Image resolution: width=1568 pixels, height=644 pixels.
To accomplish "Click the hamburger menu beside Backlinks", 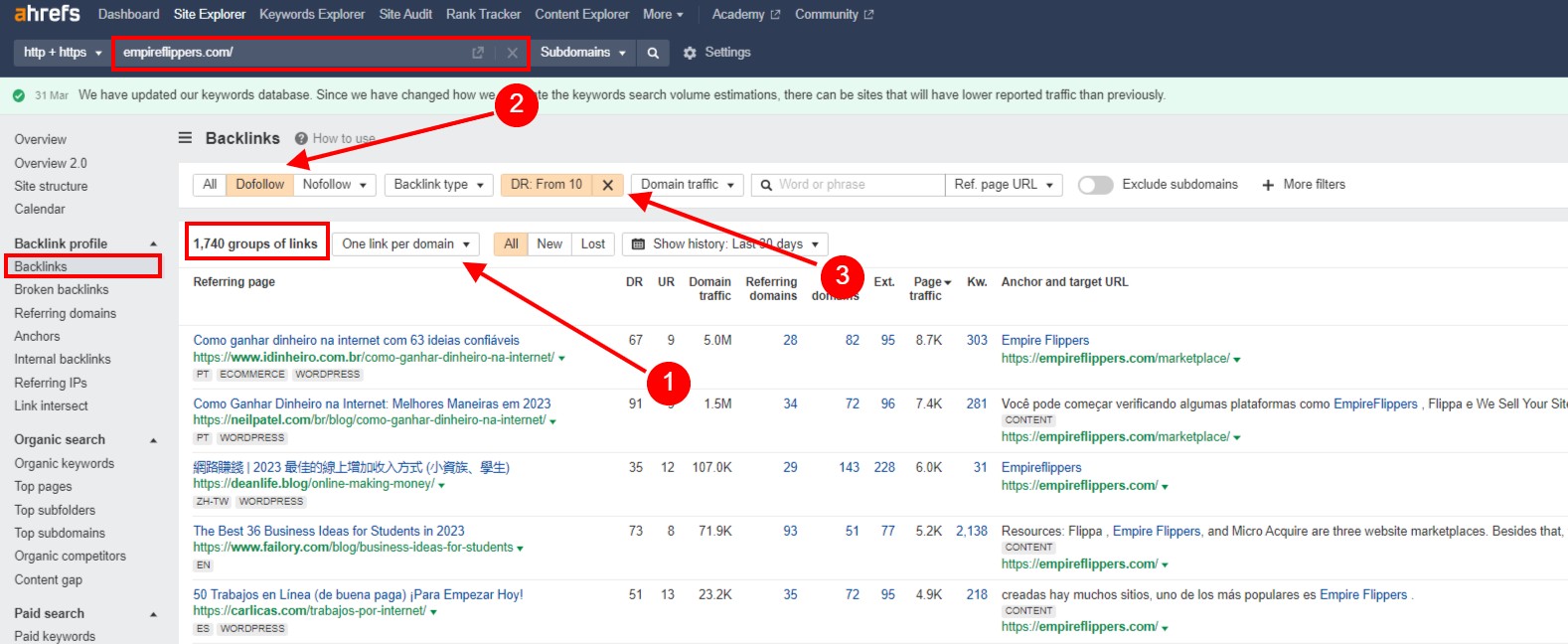I will pyautogui.click(x=185, y=138).
